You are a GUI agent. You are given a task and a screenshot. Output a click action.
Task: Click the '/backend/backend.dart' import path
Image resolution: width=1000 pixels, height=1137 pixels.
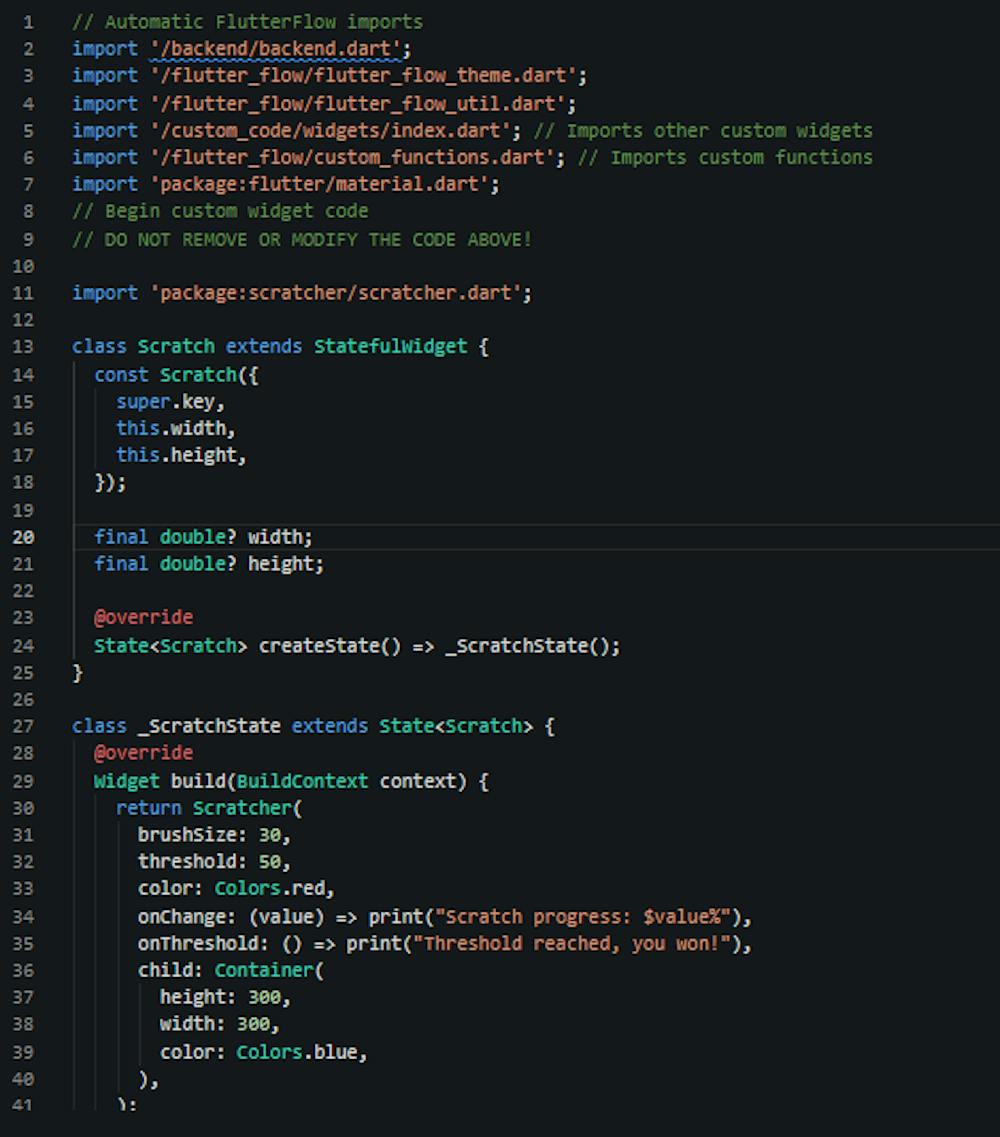[274, 49]
